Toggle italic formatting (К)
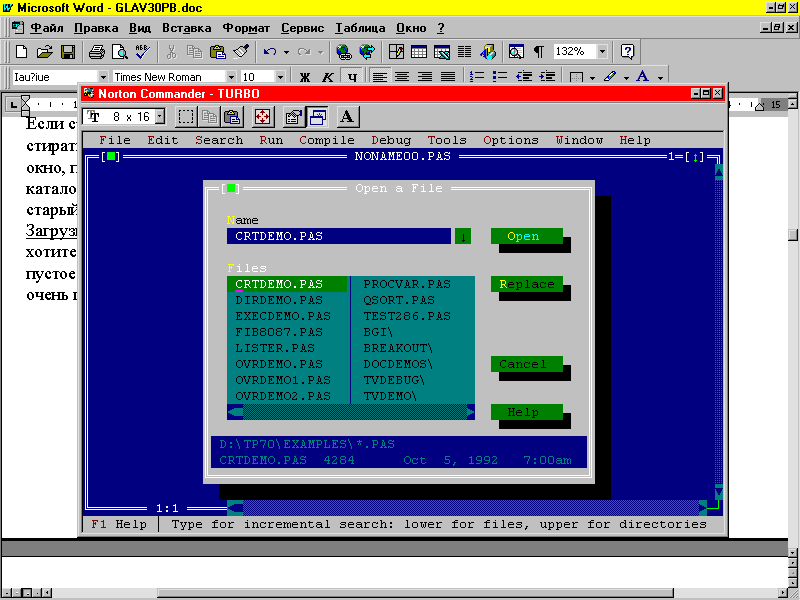Viewport: 800px width, 600px height. click(x=328, y=77)
